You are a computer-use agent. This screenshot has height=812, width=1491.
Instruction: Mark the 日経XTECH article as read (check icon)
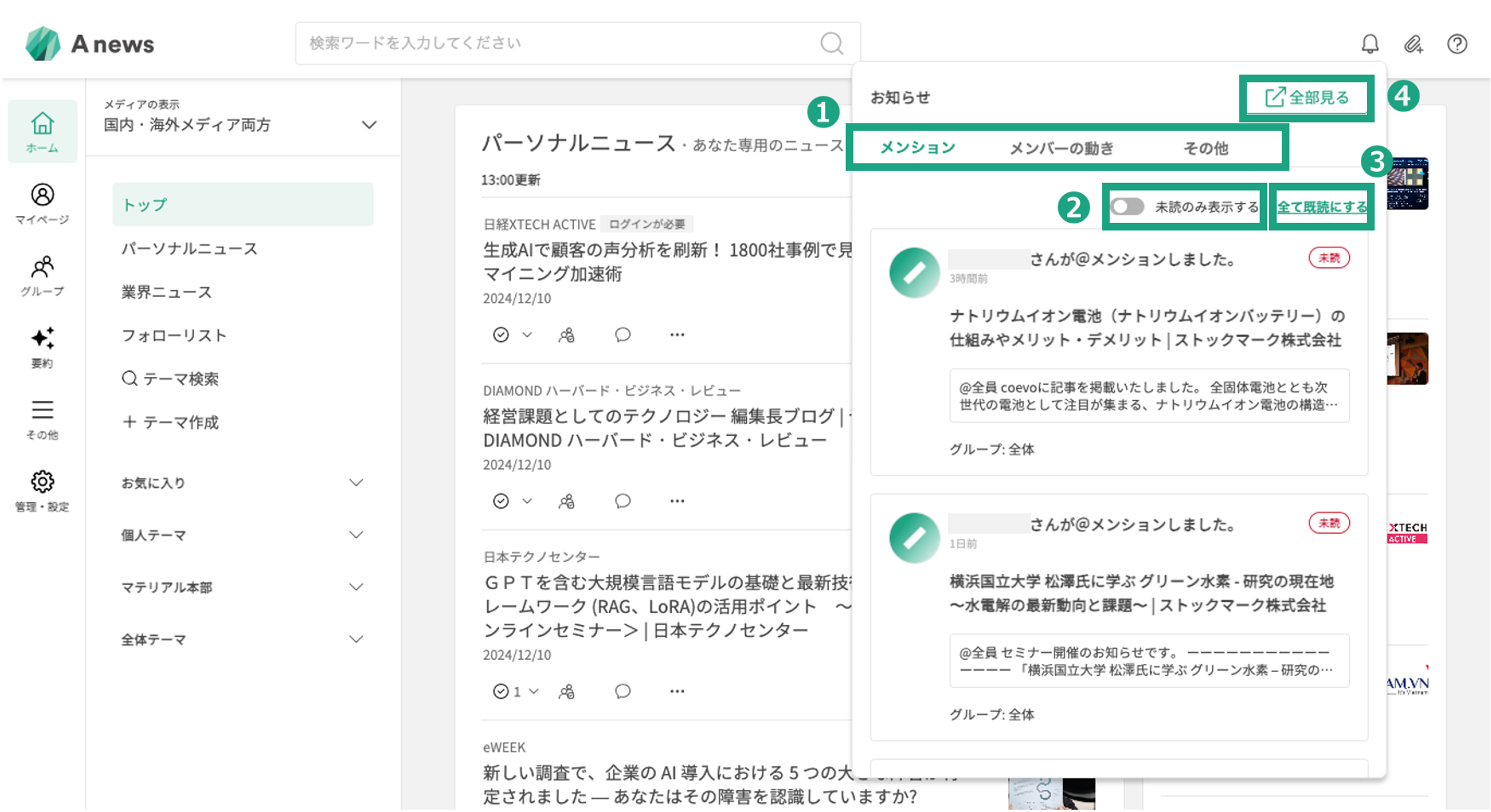pos(501,334)
